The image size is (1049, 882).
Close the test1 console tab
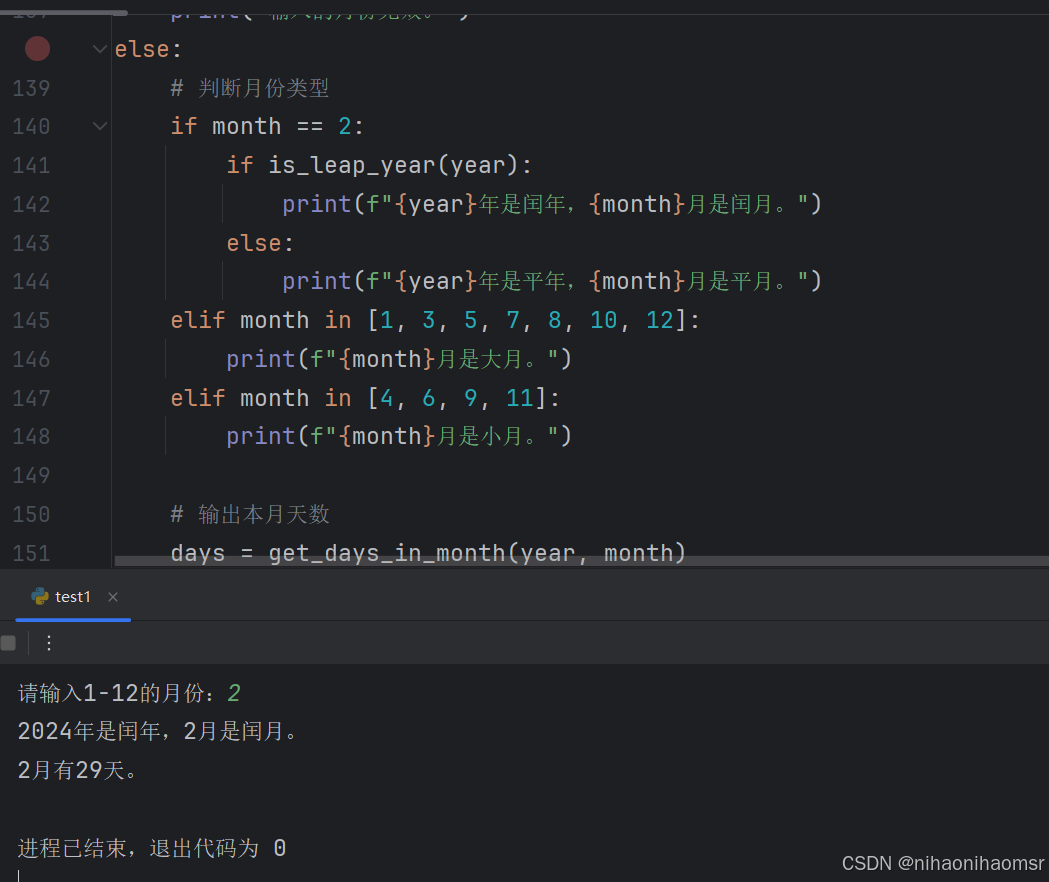point(112,596)
